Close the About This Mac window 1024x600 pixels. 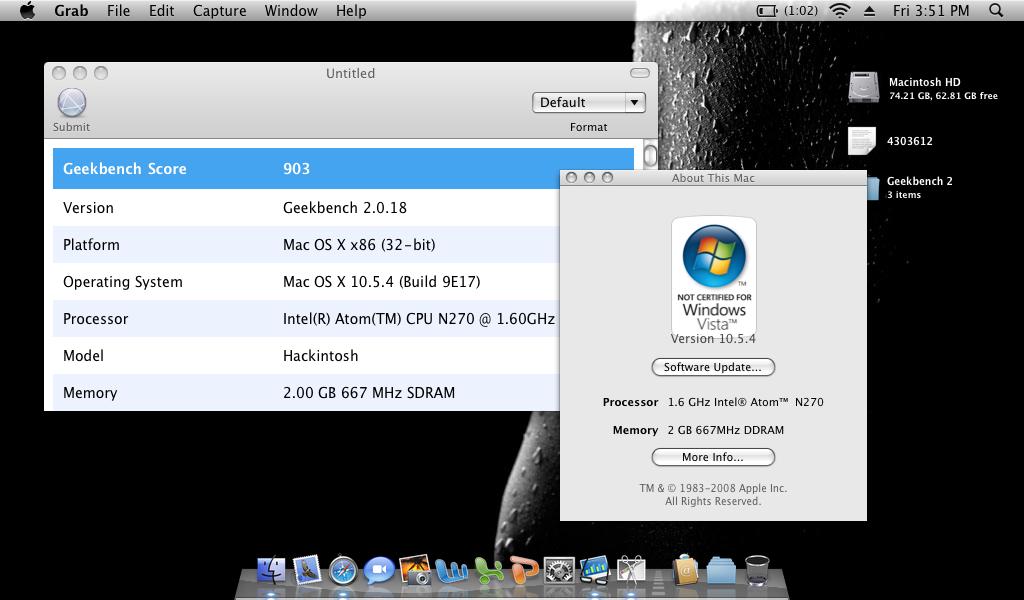click(571, 178)
